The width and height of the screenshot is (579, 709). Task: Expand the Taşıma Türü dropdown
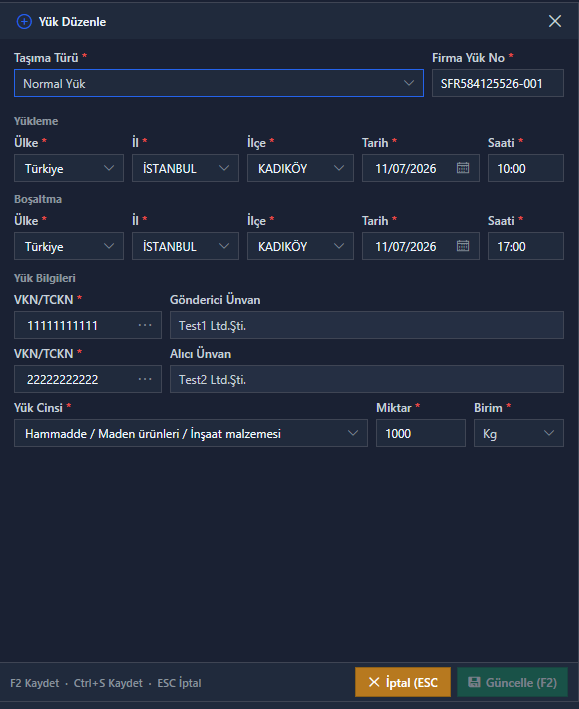(219, 83)
